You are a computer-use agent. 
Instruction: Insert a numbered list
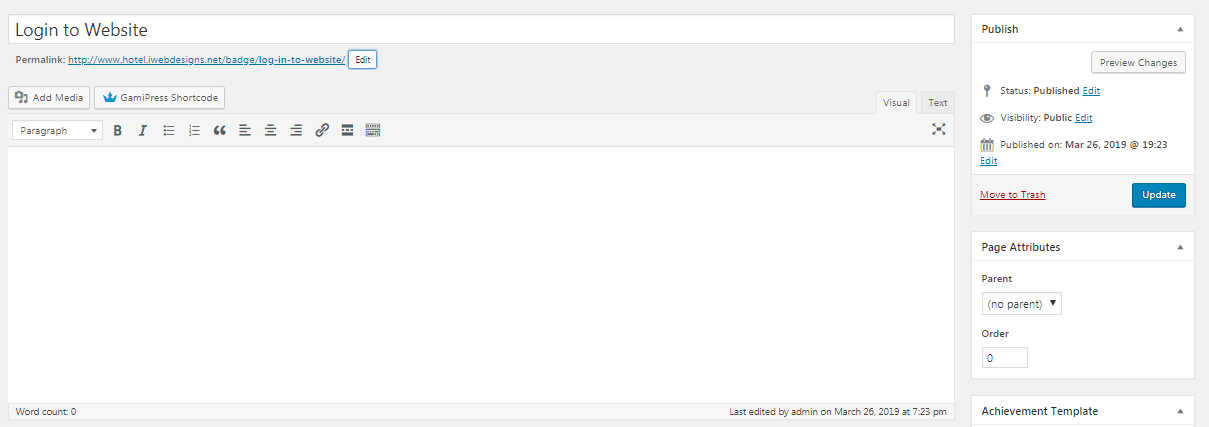point(194,130)
